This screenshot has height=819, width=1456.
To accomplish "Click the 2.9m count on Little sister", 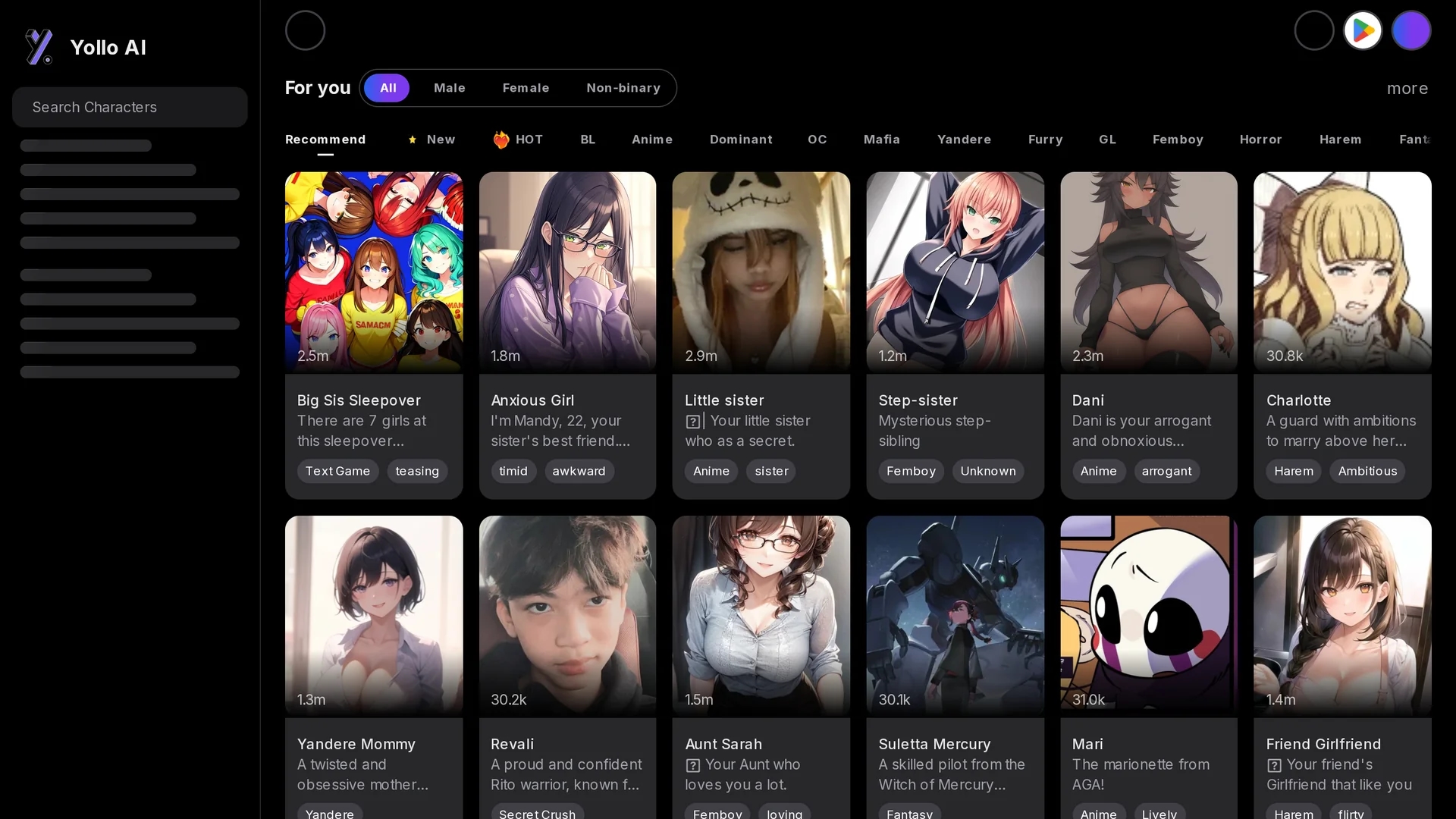I will (701, 356).
